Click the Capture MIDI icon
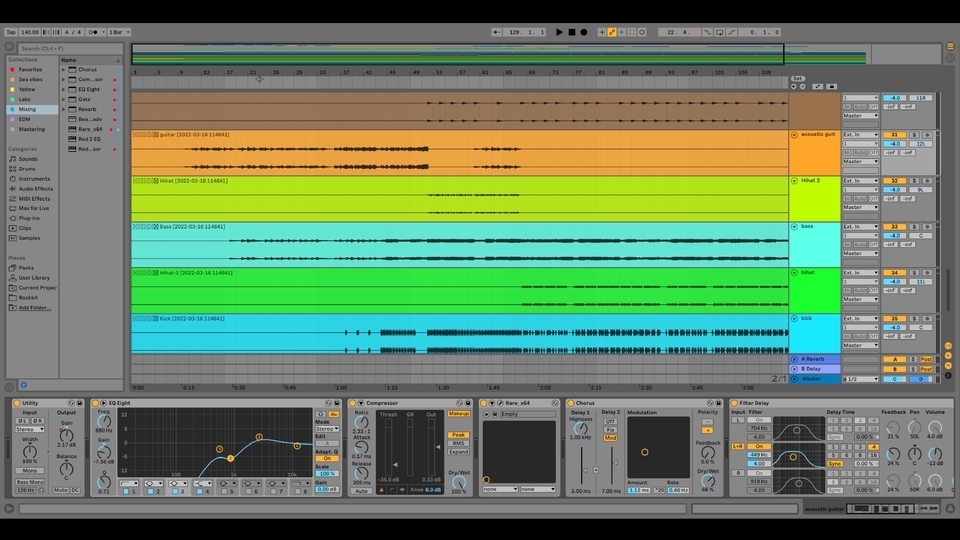This screenshot has height=540, width=960. [632, 32]
